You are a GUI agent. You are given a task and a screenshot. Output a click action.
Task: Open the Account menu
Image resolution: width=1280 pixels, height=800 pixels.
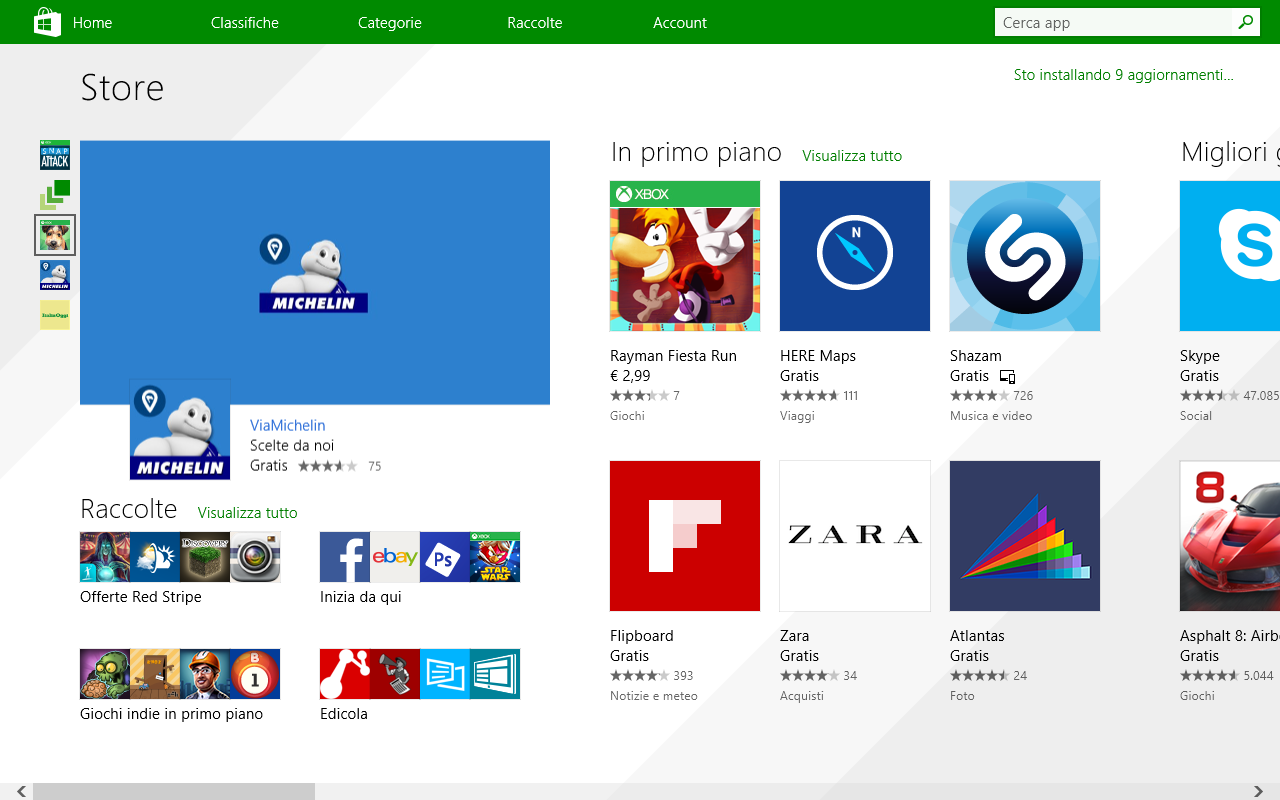(x=680, y=22)
